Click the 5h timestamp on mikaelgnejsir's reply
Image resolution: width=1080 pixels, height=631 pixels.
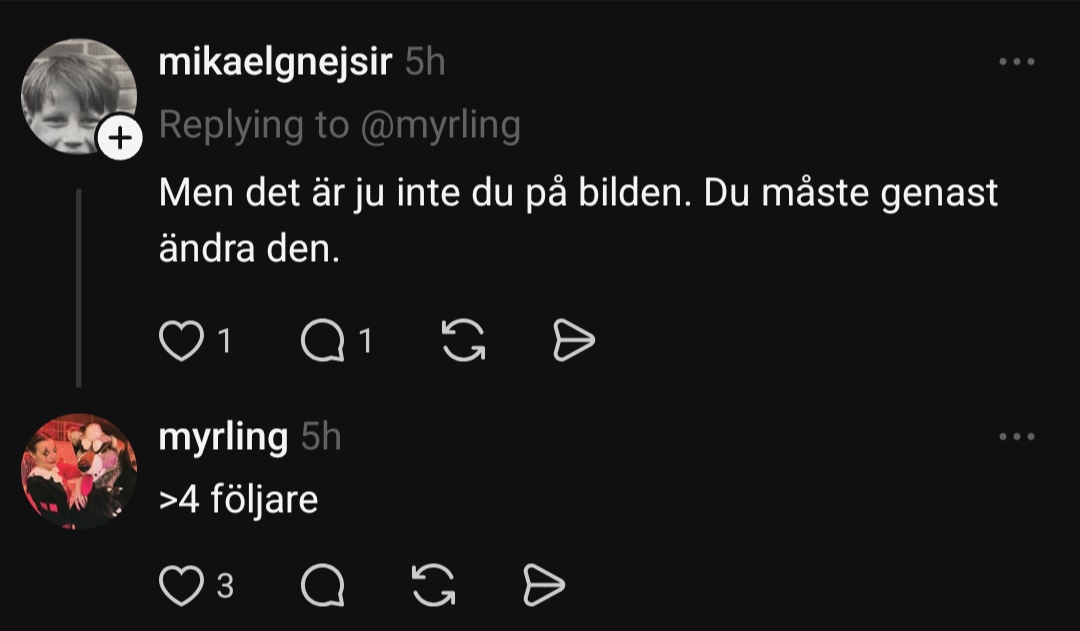(x=425, y=62)
